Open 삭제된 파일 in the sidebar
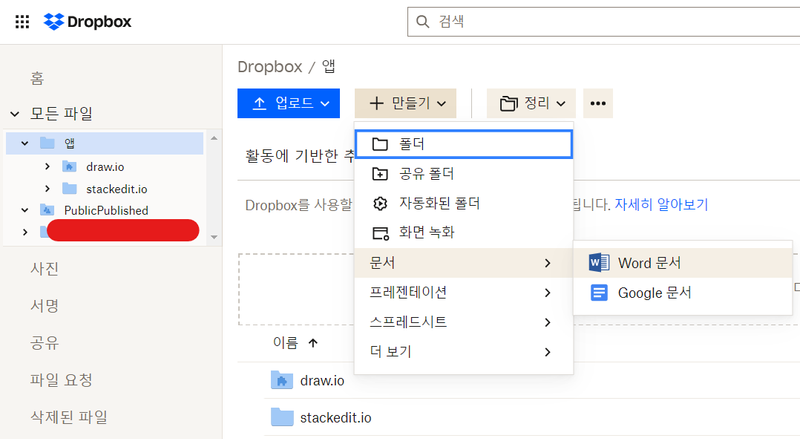 click(x=69, y=417)
